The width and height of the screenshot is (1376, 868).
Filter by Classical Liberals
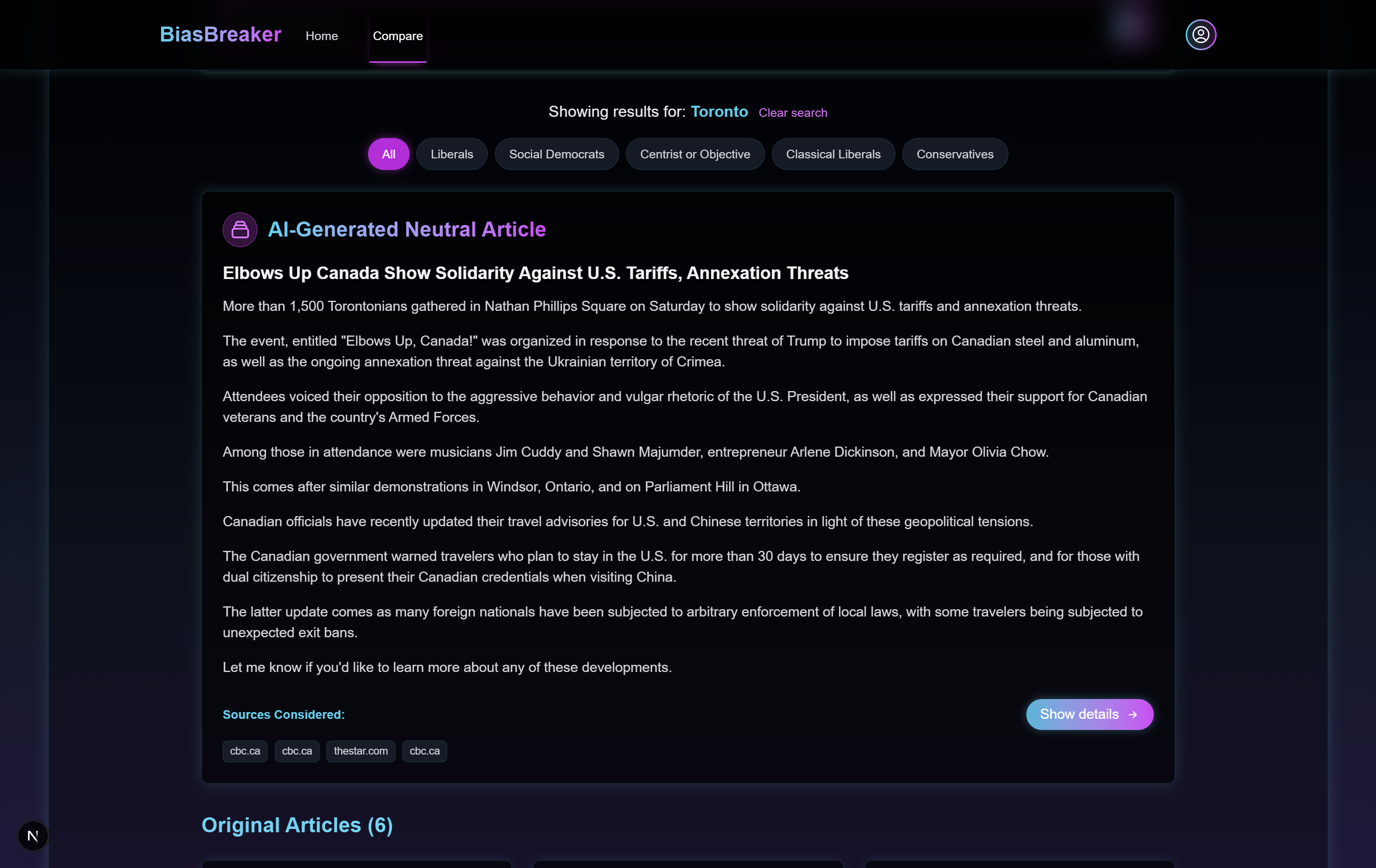coord(833,154)
